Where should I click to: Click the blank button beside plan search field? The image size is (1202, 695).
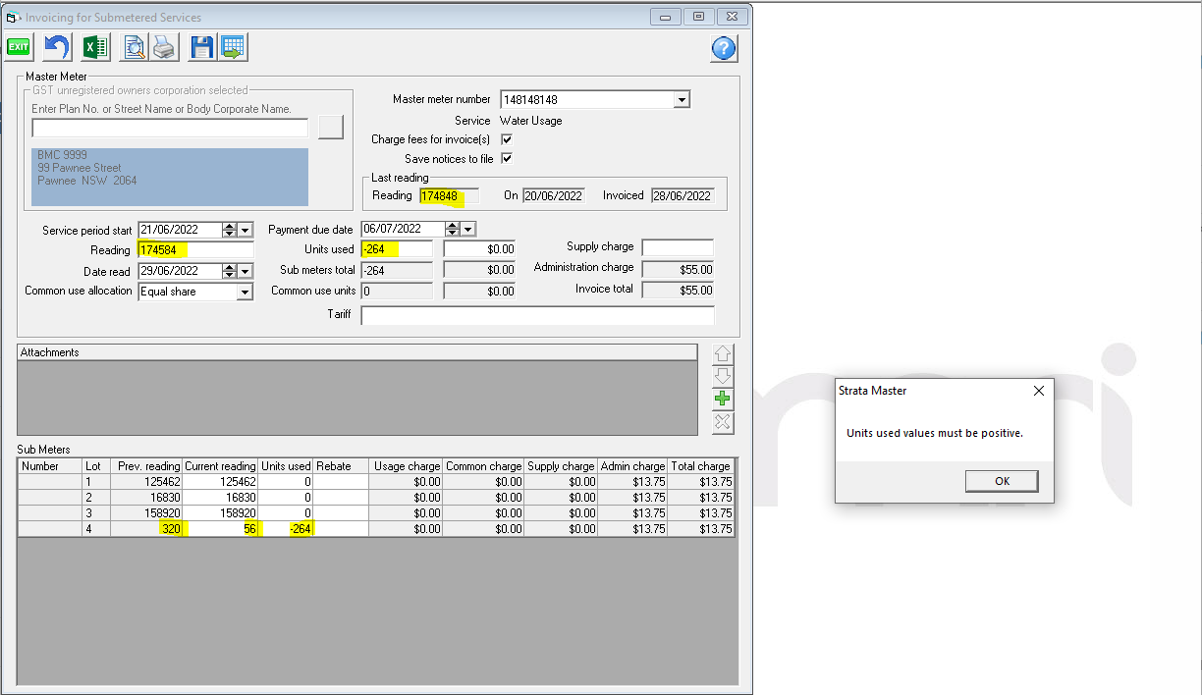tap(330, 127)
